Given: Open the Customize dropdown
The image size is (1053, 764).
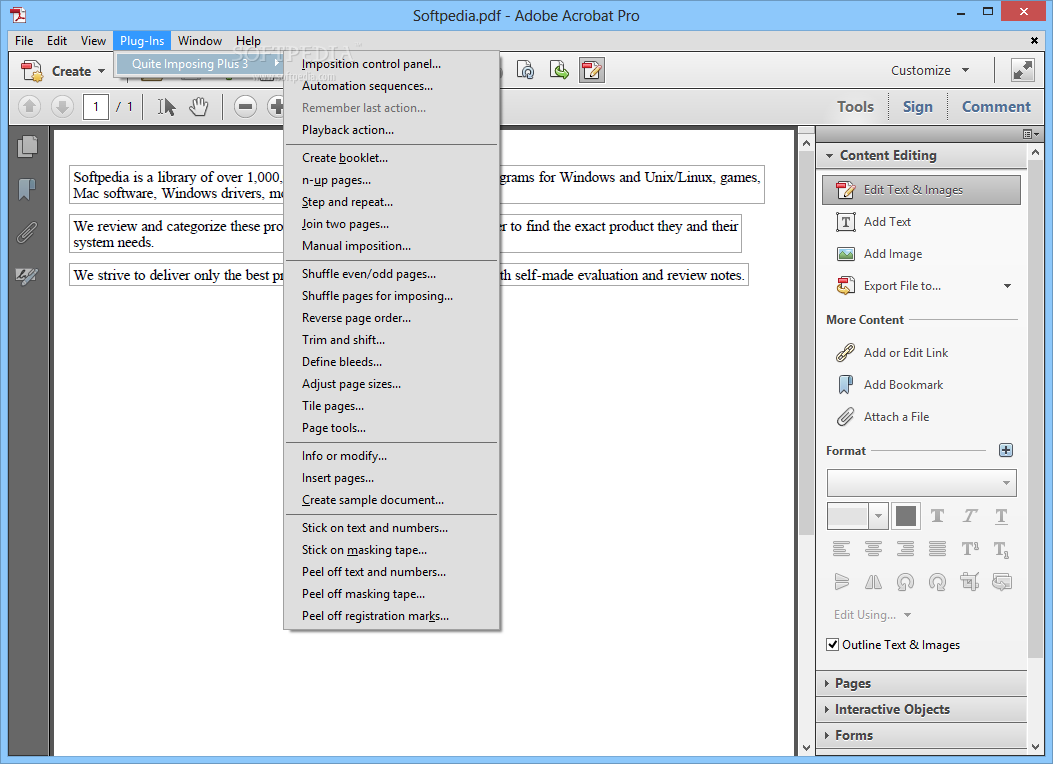Looking at the screenshot, I should 930,70.
